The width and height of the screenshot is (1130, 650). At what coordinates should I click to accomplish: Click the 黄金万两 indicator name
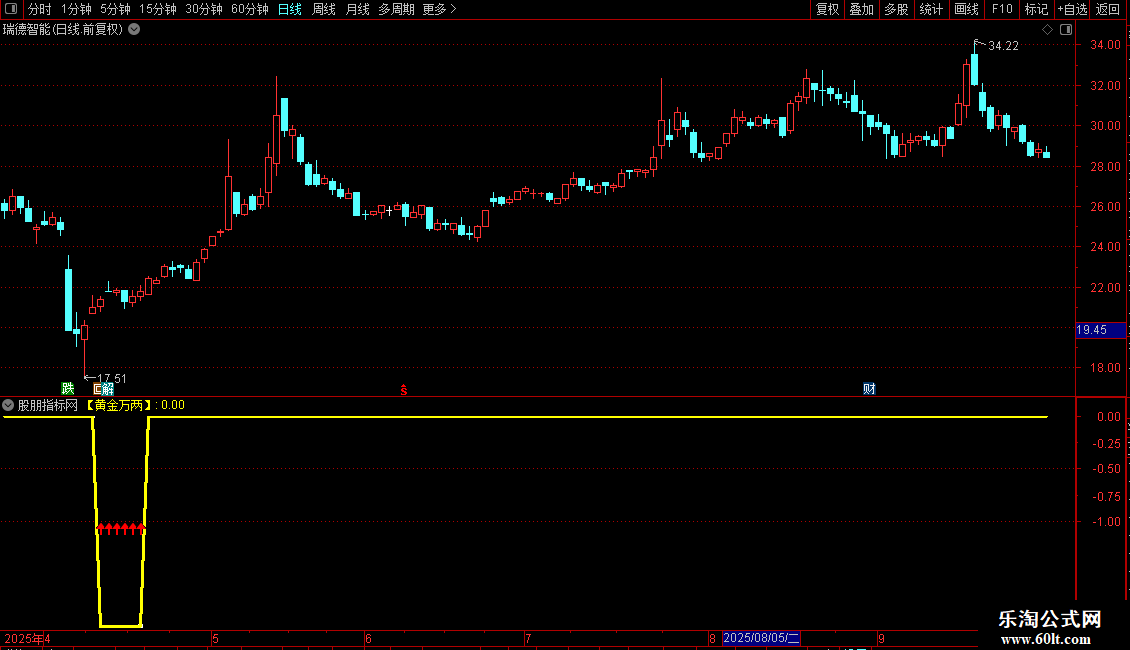tap(120, 406)
